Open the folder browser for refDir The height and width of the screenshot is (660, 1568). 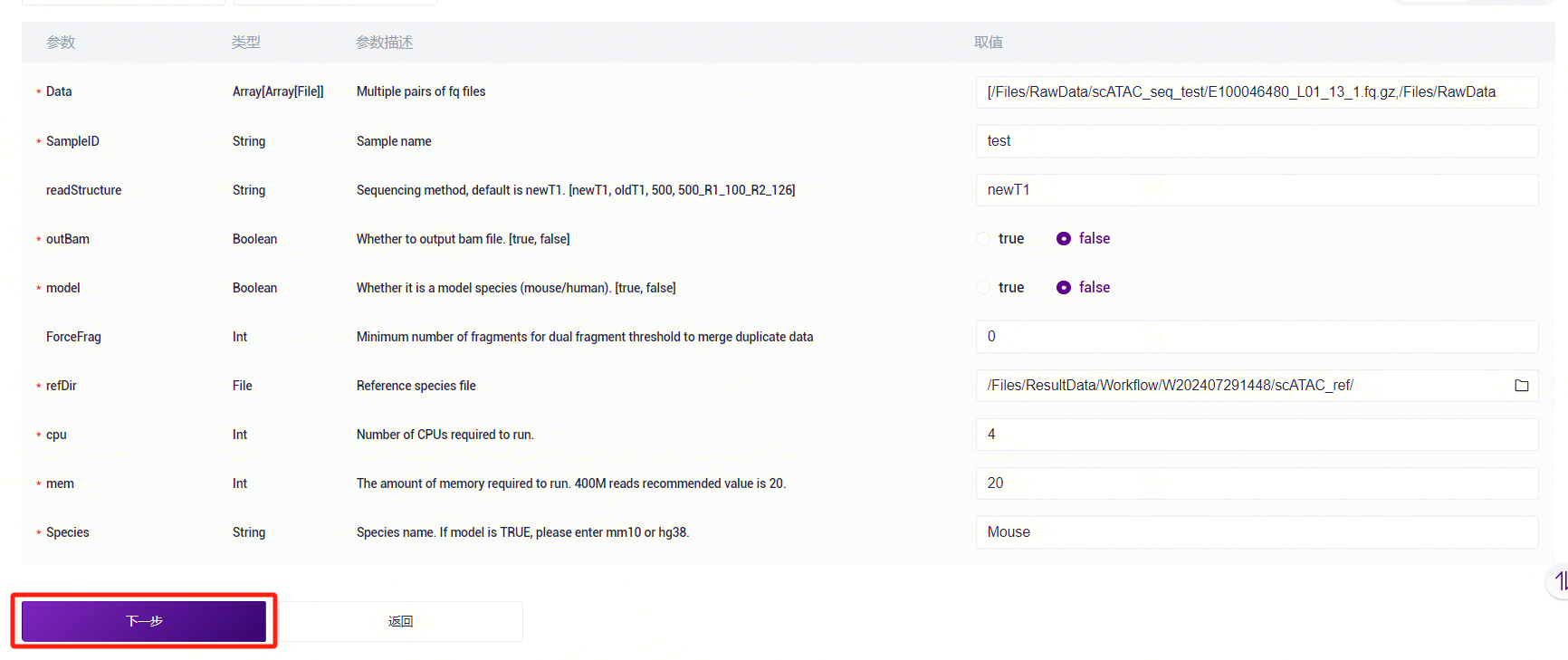[1521, 386]
